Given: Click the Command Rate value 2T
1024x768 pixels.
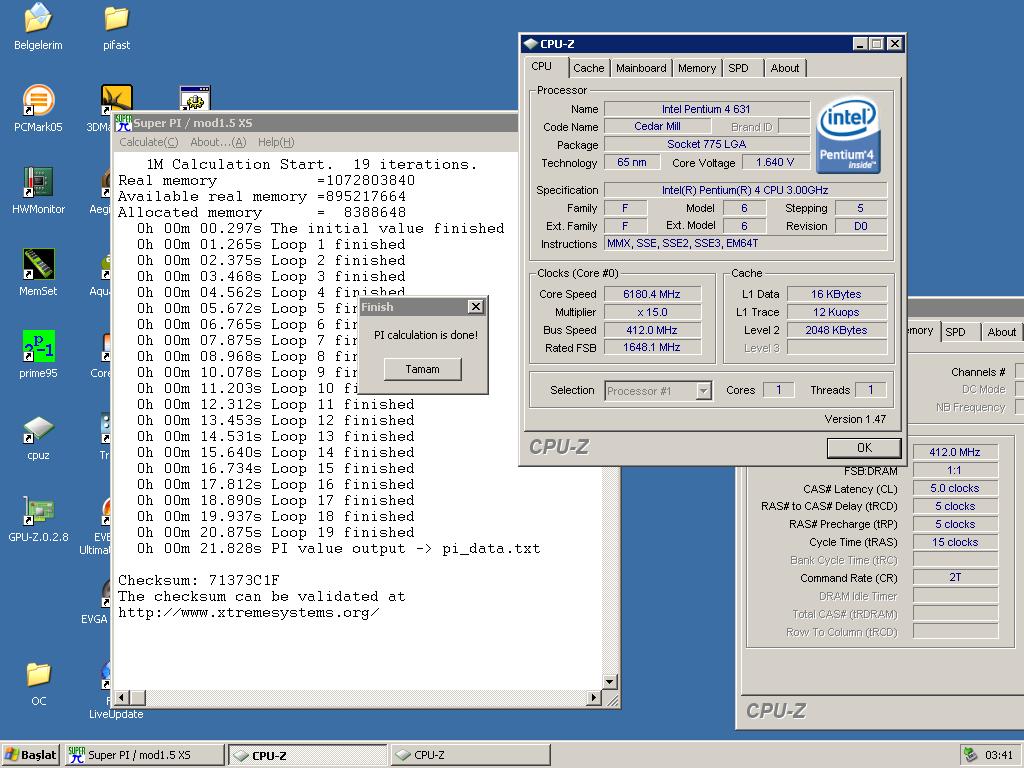Looking at the screenshot, I should (x=955, y=577).
